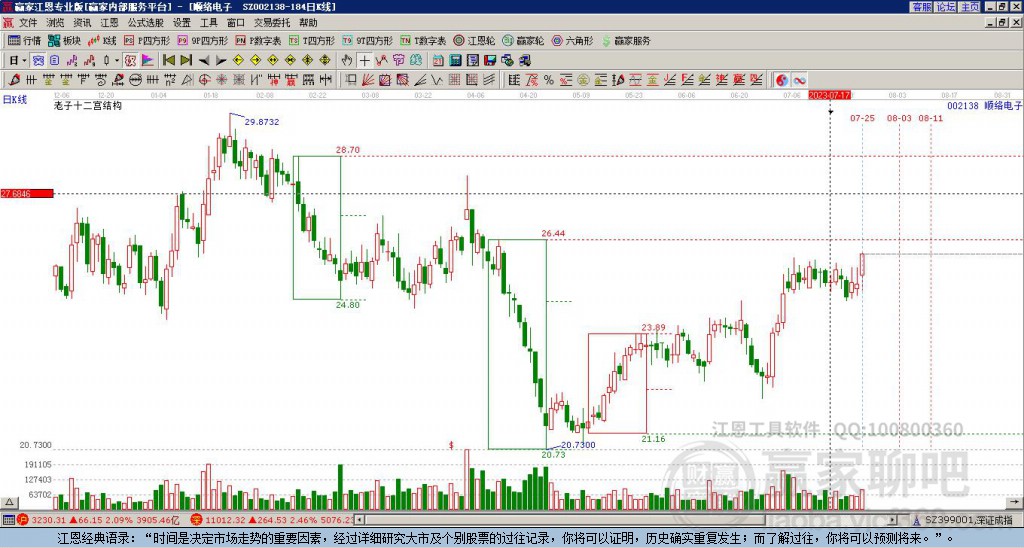Open the 行情 quotes view
The image size is (1024, 548).
pyautogui.click(x=24, y=40)
